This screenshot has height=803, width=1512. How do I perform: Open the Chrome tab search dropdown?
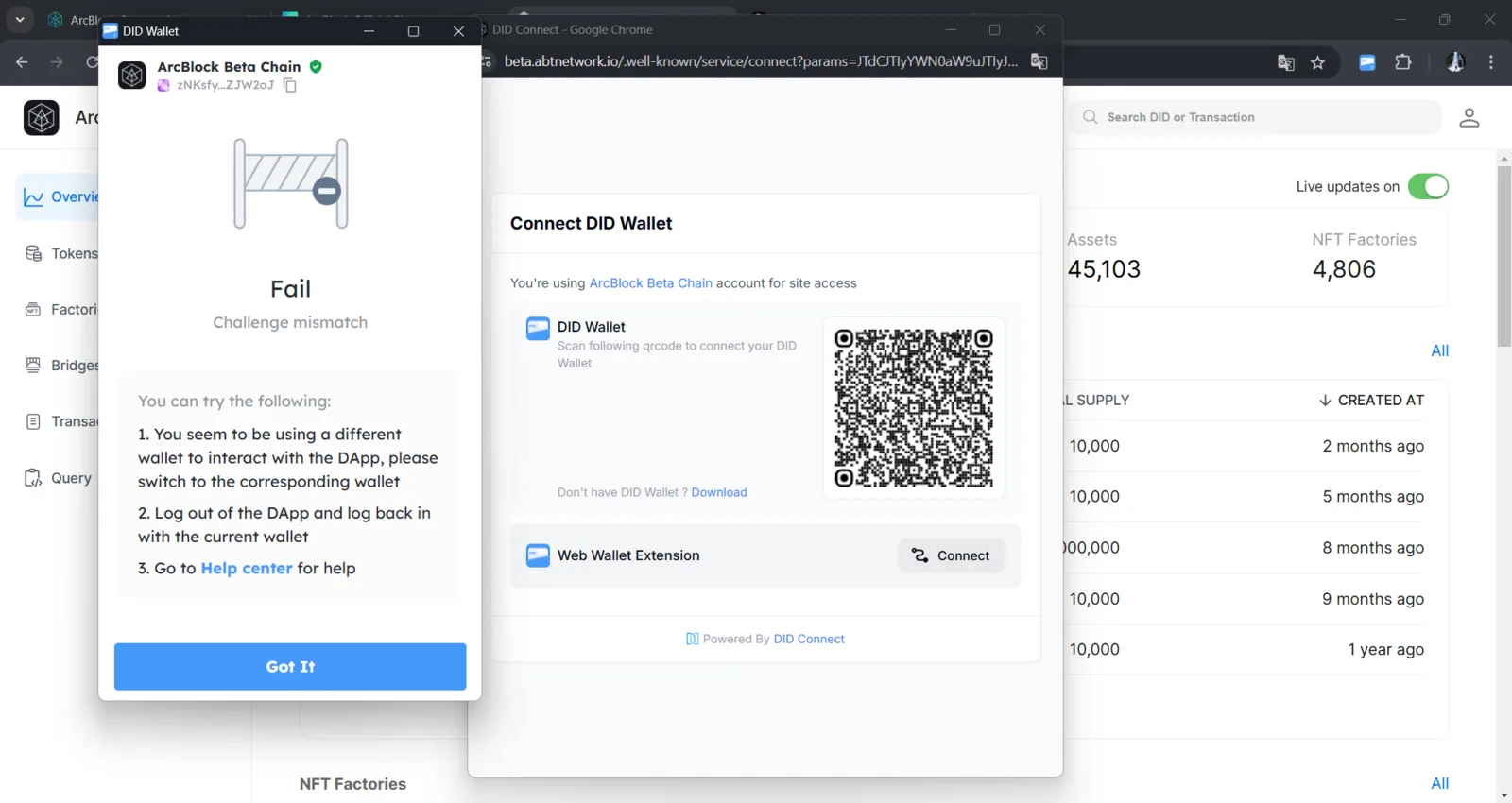click(x=20, y=19)
